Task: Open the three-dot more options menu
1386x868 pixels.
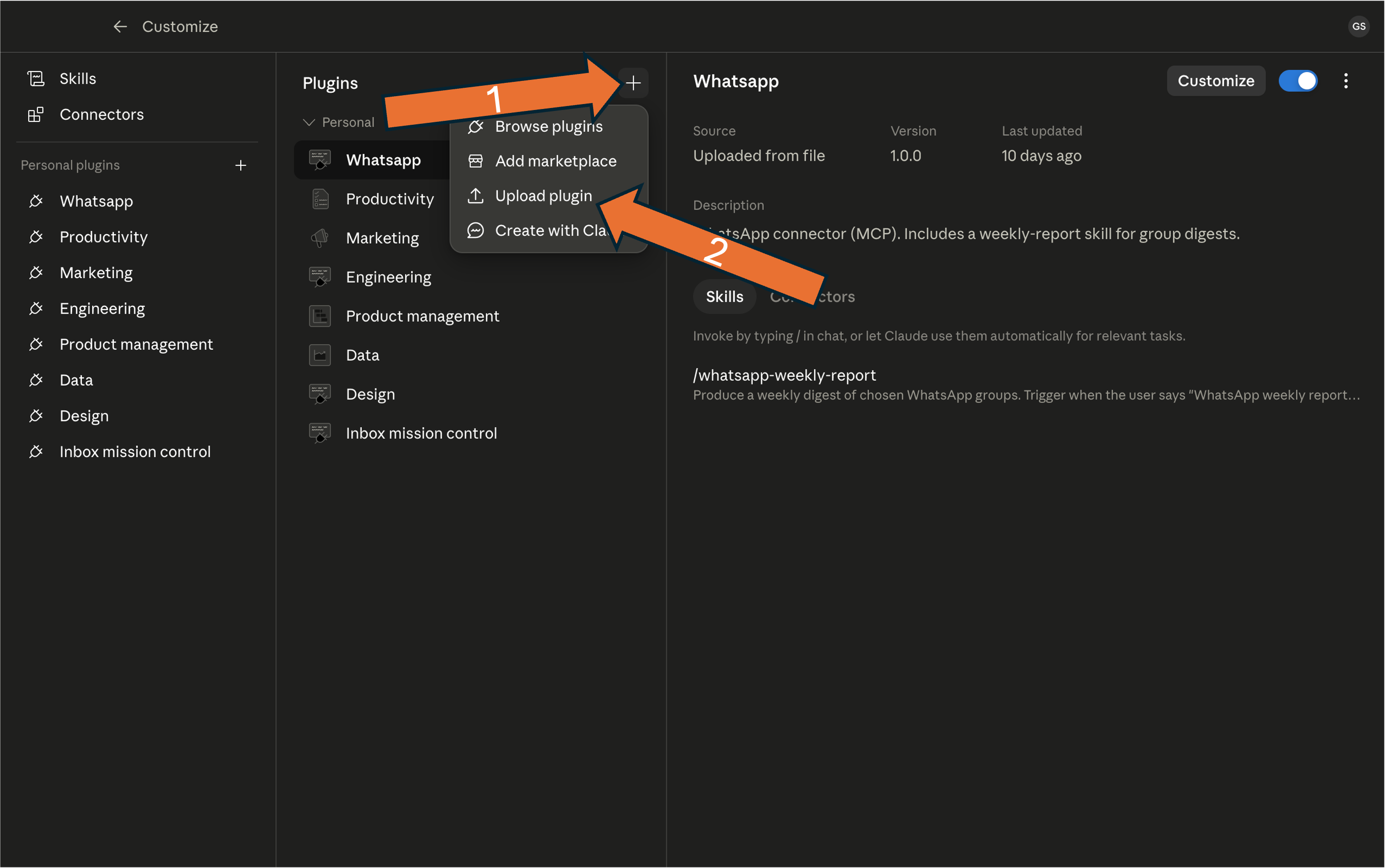Action: point(1345,81)
